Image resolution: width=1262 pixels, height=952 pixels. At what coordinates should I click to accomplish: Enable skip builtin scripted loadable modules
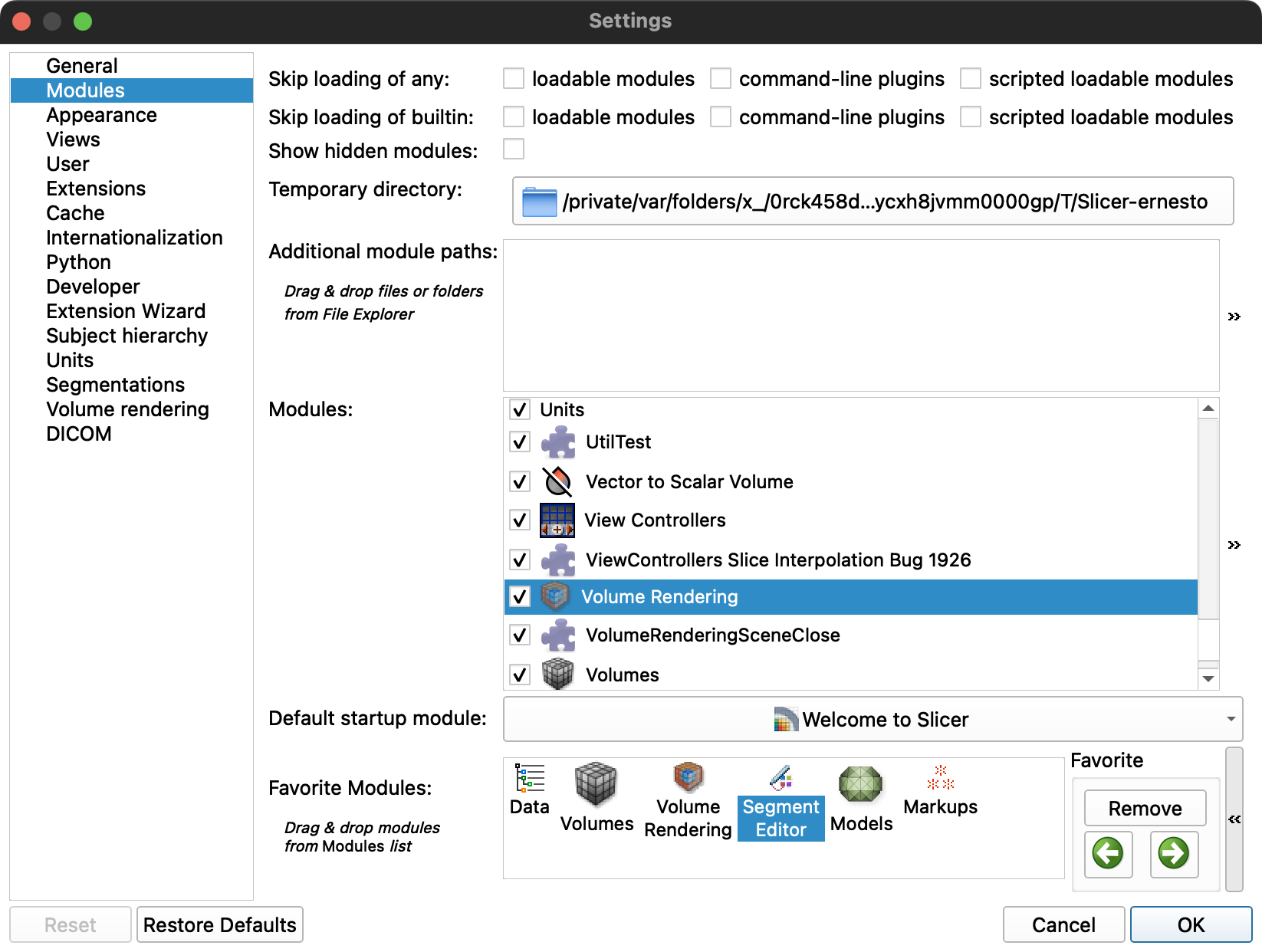[971, 117]
